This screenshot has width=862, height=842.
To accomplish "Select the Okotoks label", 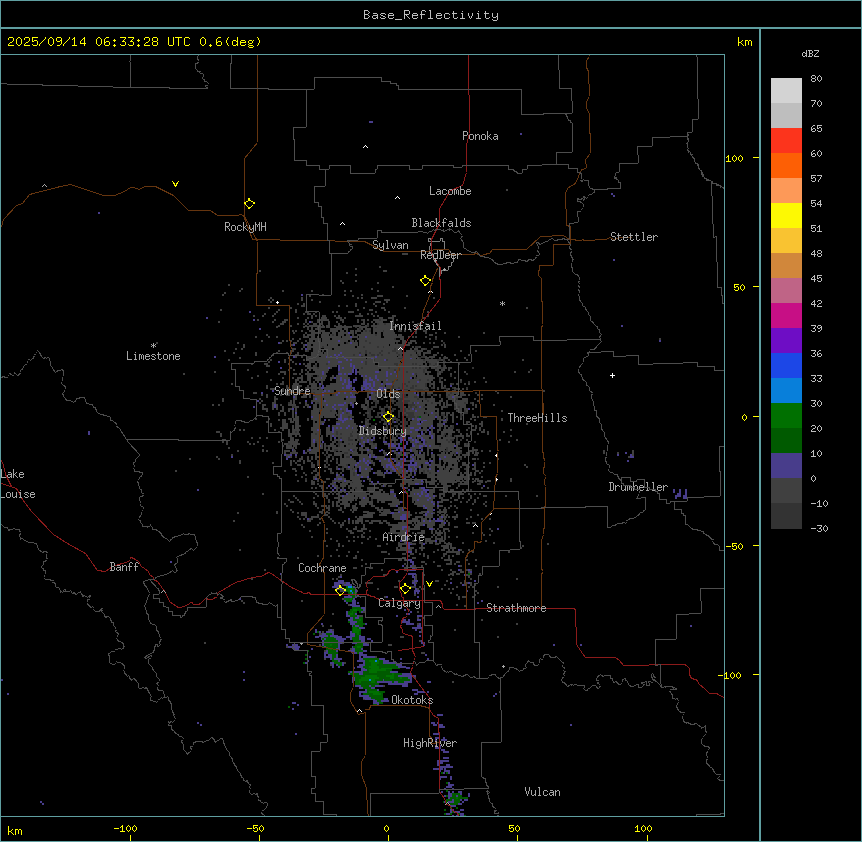I will click(412, 700).
